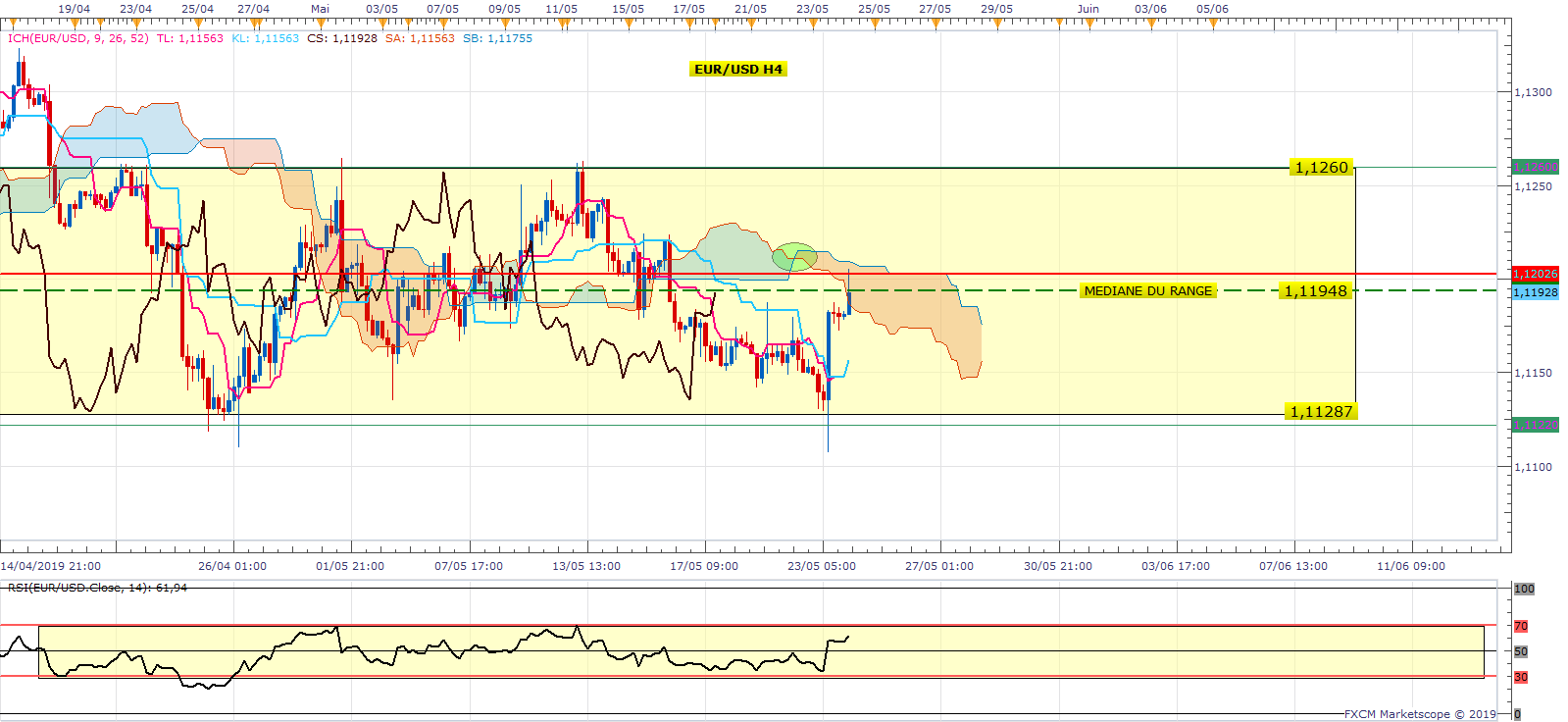Click the KL: 1,11563 Kijun value
The image size is (1568, 722).
266,38
